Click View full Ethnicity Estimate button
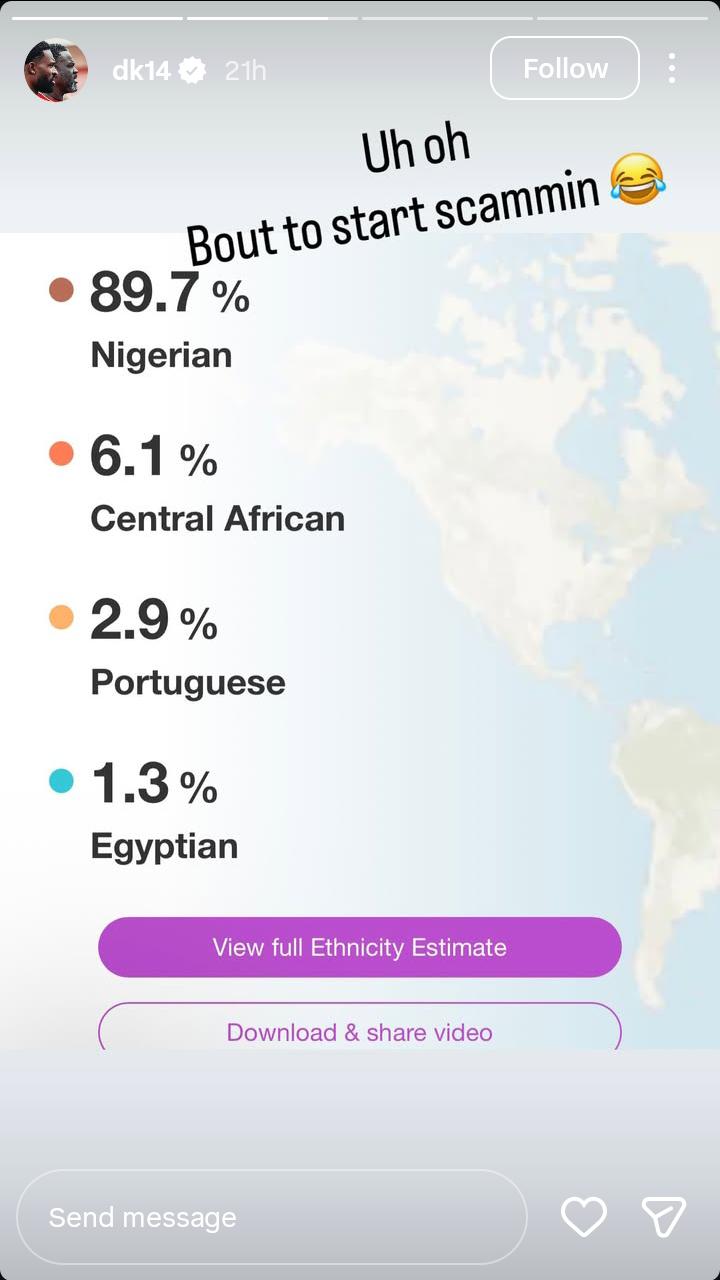Screen dimensions: 720x1280 pyautogui.click(x=360, y=947)
